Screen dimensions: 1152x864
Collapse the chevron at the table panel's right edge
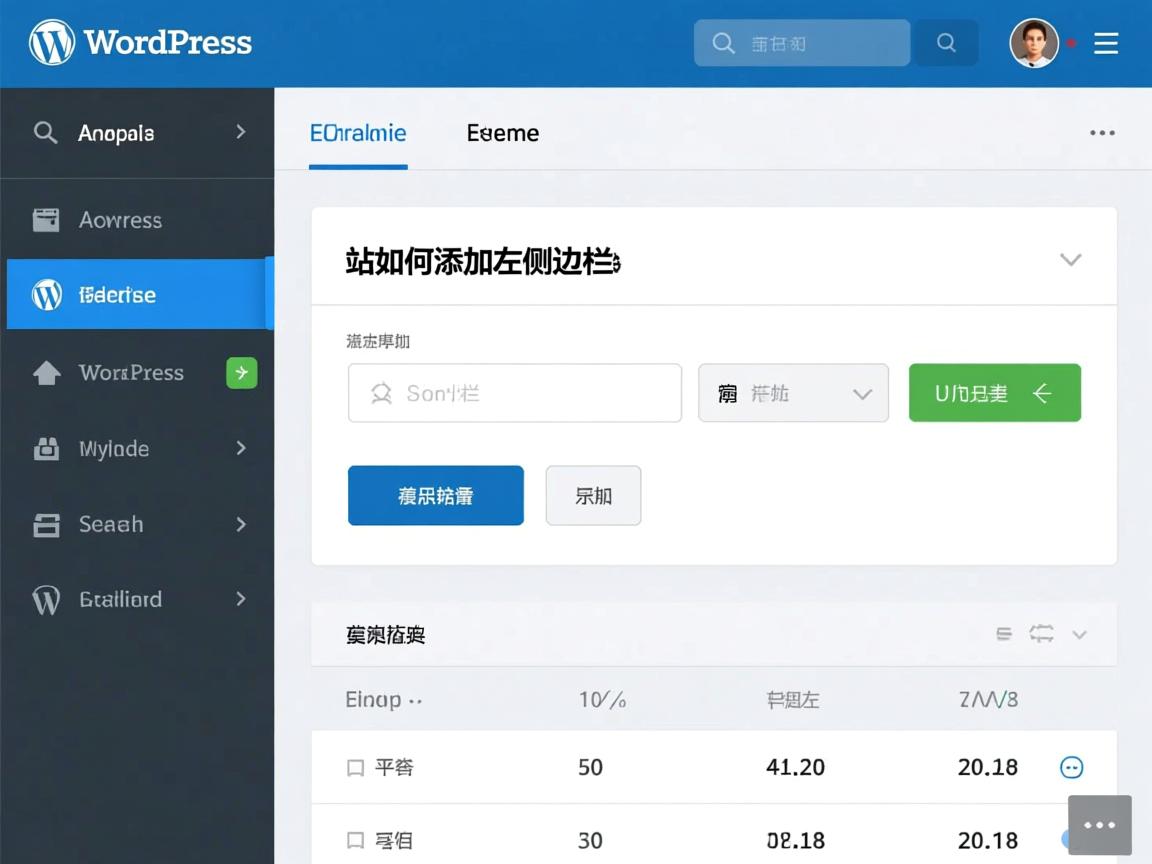[1080, 634]
